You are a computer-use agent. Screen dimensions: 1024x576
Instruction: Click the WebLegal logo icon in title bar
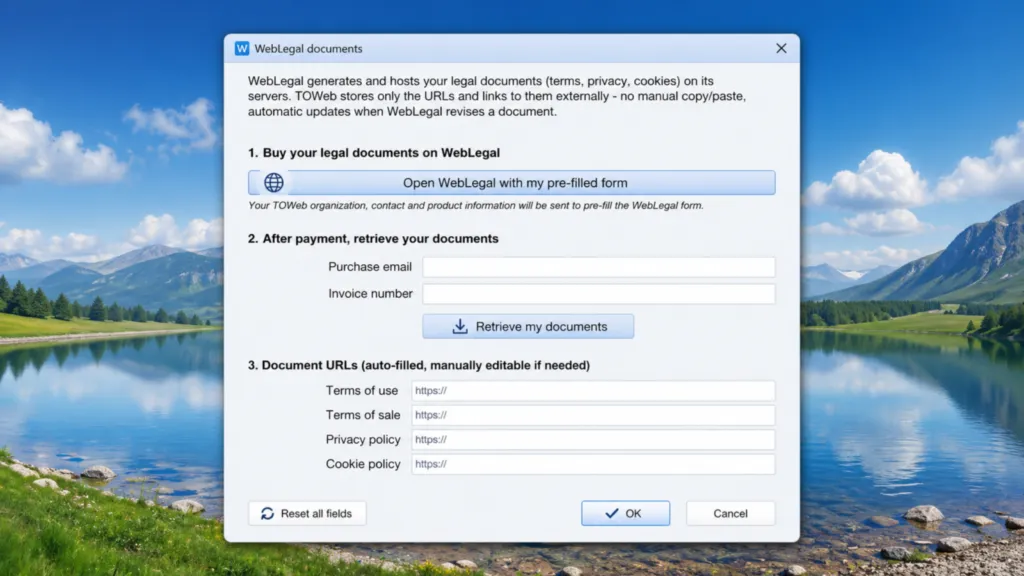(241, 47)
